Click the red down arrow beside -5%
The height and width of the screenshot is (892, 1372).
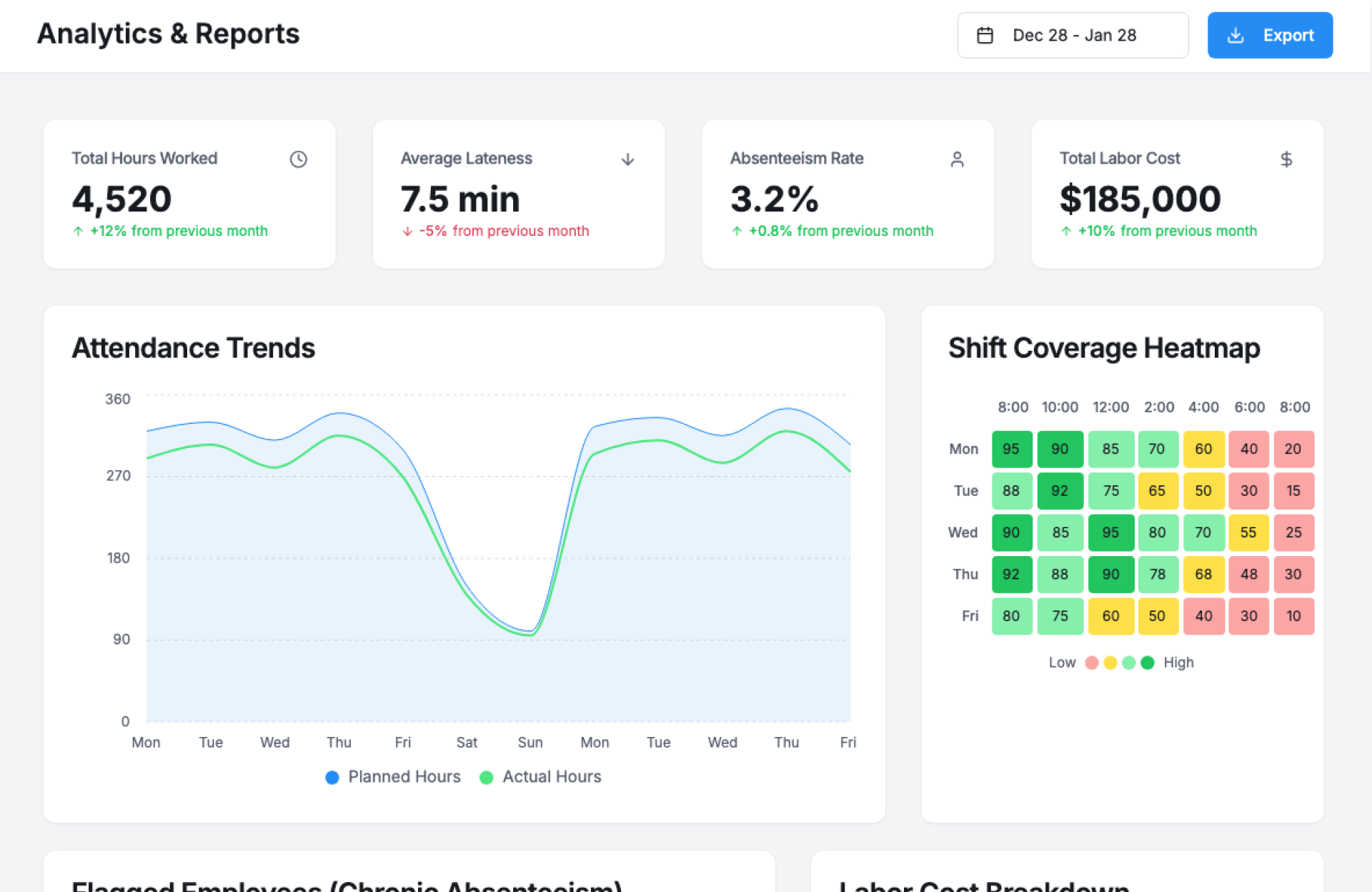407,231
